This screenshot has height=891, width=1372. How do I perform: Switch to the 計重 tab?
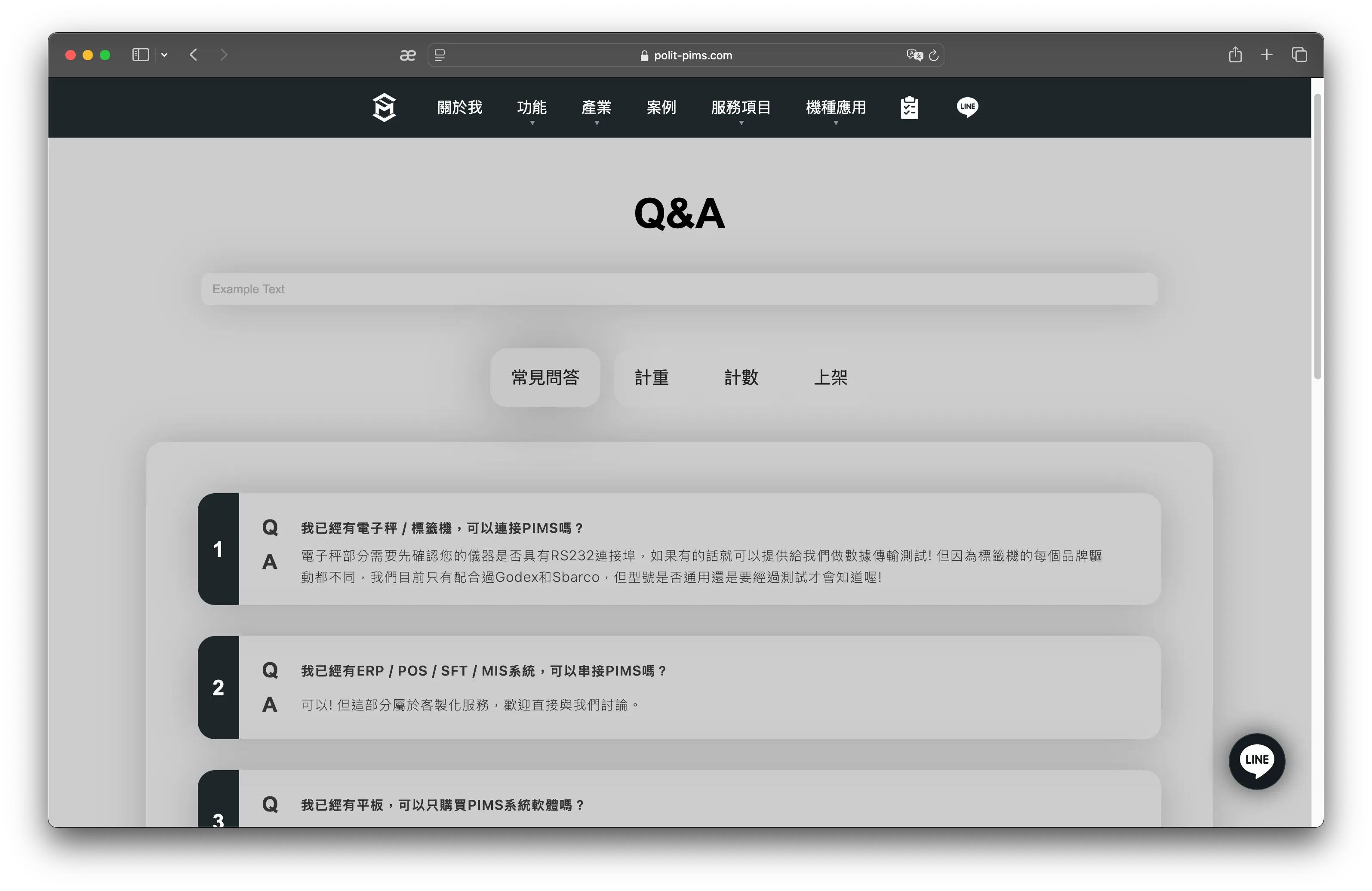pos(652,378)
